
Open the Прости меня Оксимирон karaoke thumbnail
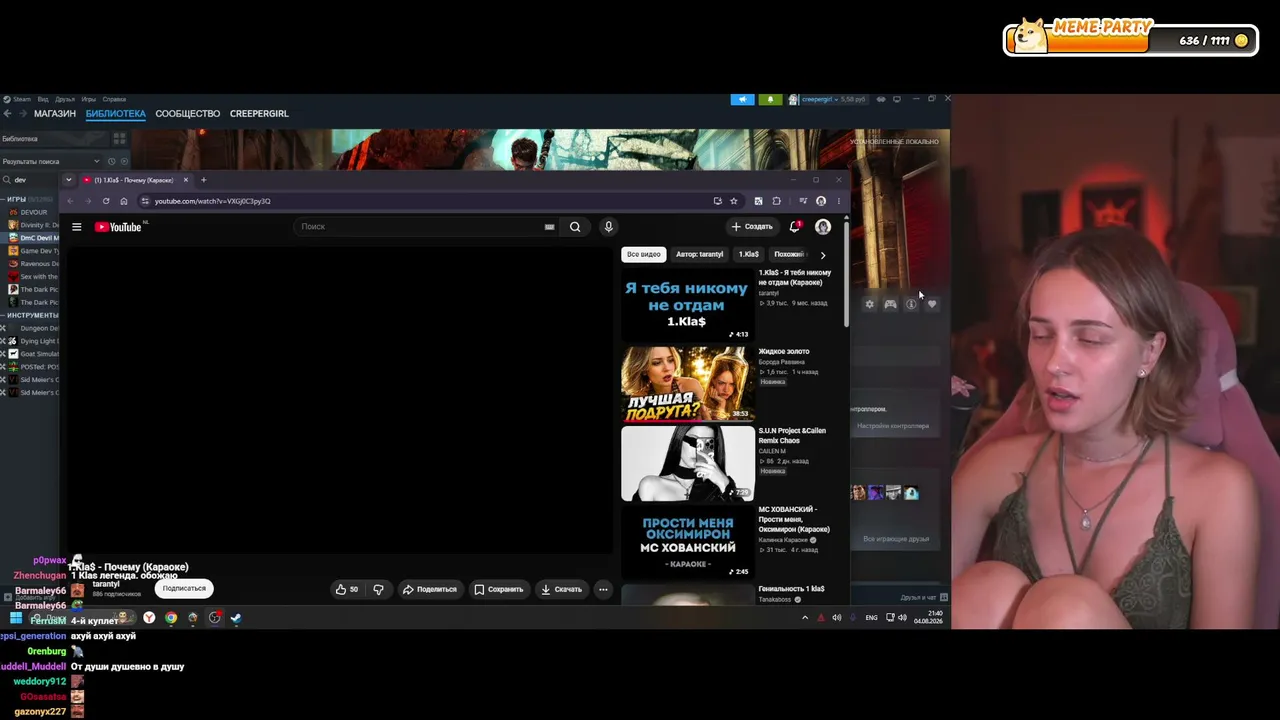[687, 542]
